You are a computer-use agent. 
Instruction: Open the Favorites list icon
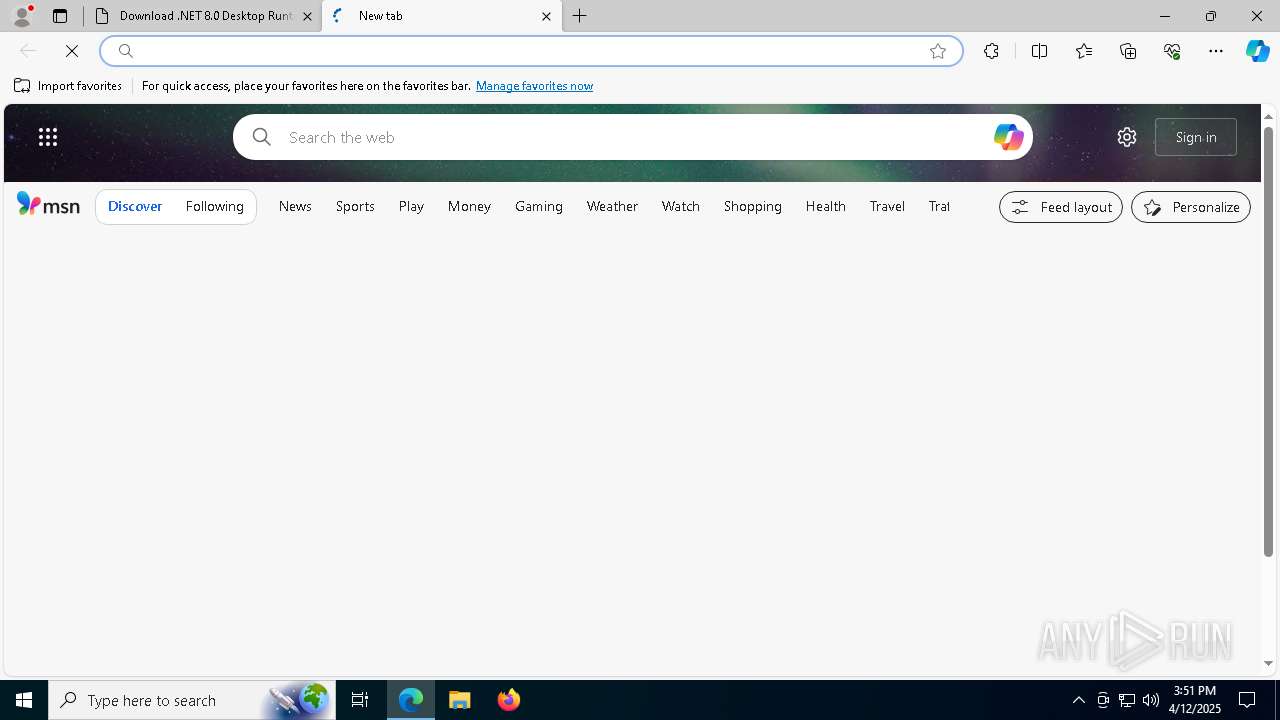(x=1084, y=51)
